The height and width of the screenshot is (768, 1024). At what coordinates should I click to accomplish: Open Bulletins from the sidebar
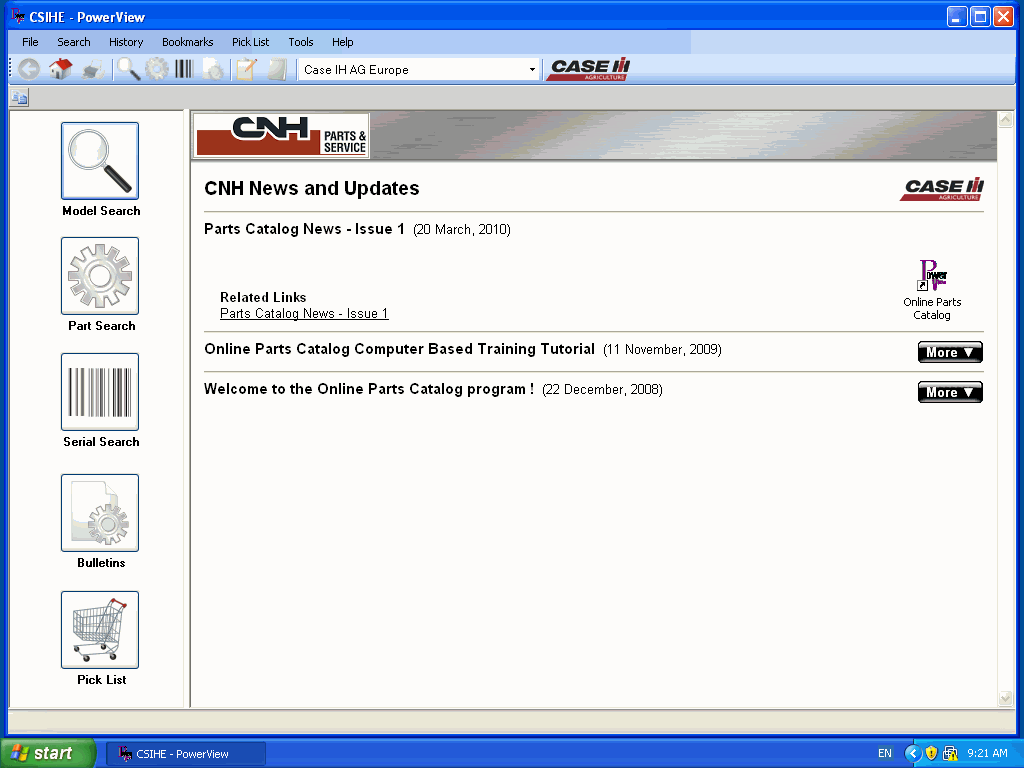click(x=100, y=513)
